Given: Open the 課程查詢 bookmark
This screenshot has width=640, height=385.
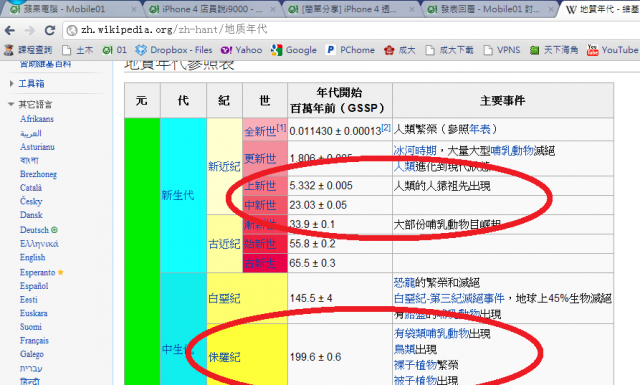Looking at the screenshot, I should 28,50.
